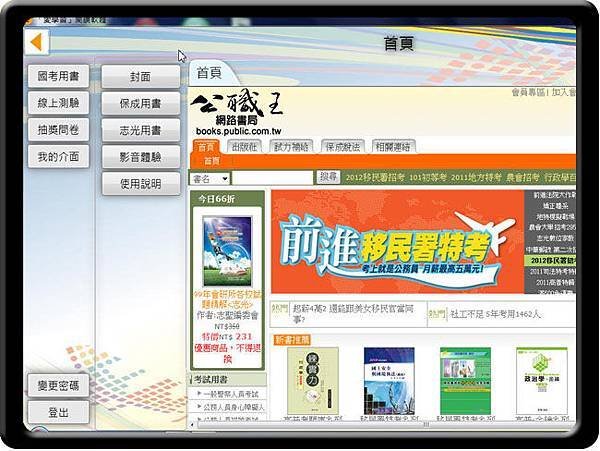Open the green book cover thumbnail
The height and width of the screenshot is (451, 600).
(465, 381)
